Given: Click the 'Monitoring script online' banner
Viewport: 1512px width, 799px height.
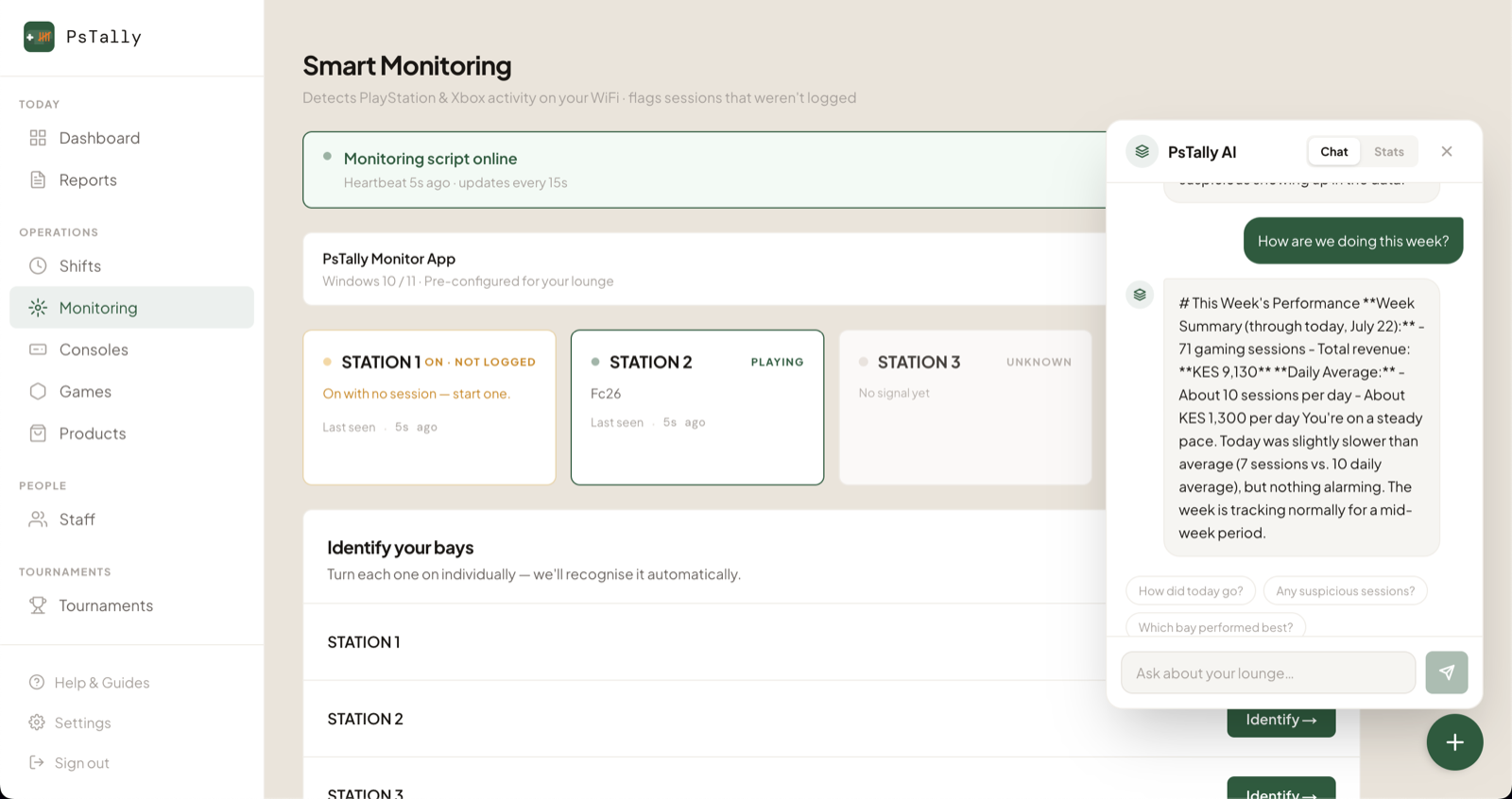Looking at the screenshot, I should coord(704,170).
